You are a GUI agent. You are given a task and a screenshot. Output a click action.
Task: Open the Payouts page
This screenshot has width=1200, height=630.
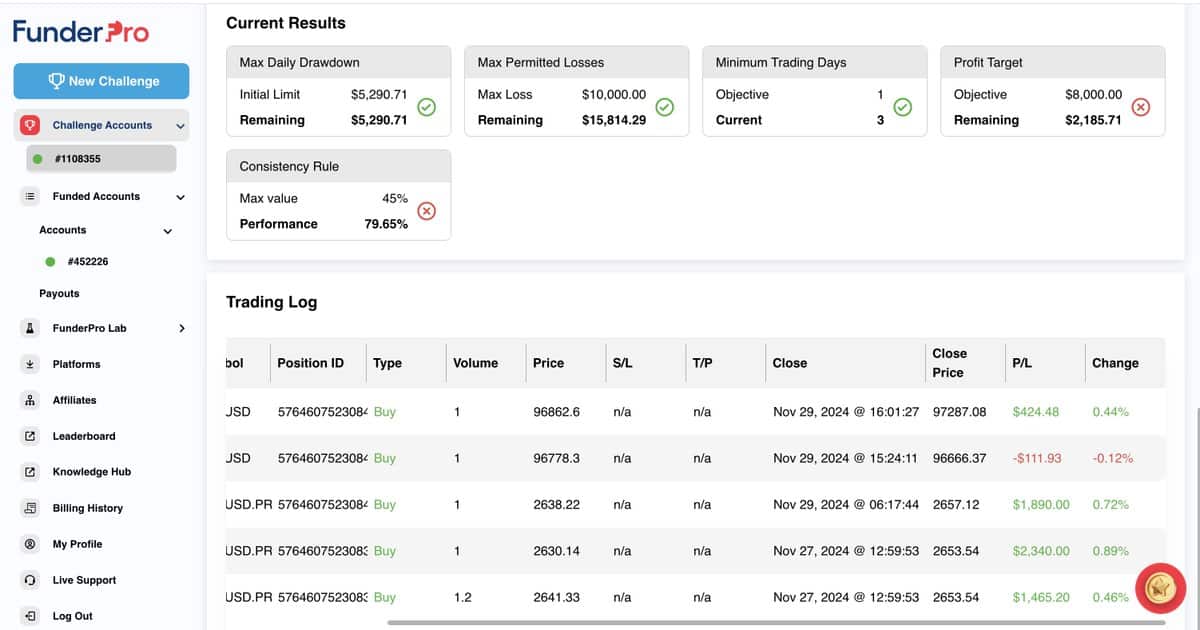59,294
